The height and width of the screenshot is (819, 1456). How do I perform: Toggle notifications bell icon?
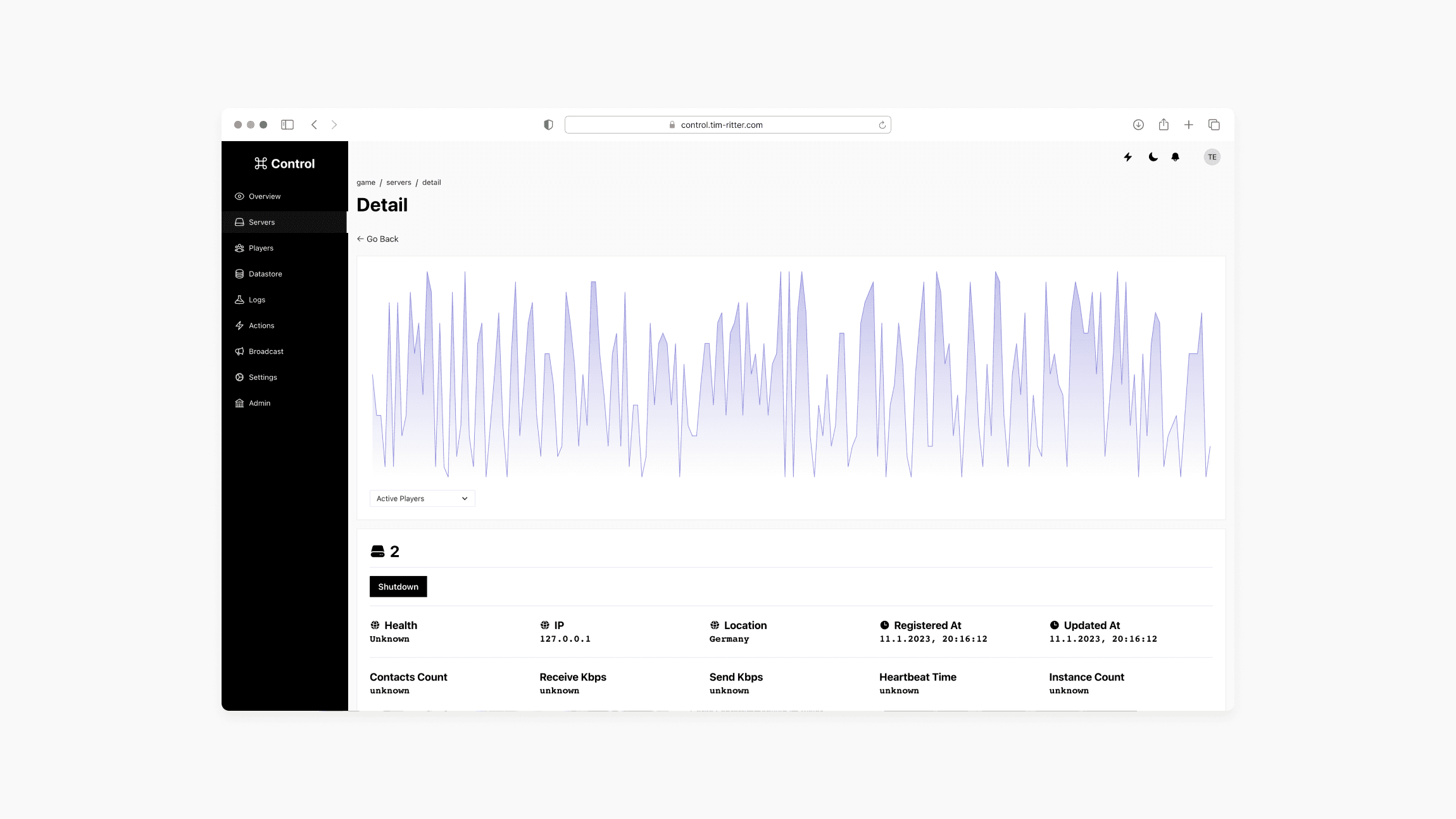(1175, 157)
